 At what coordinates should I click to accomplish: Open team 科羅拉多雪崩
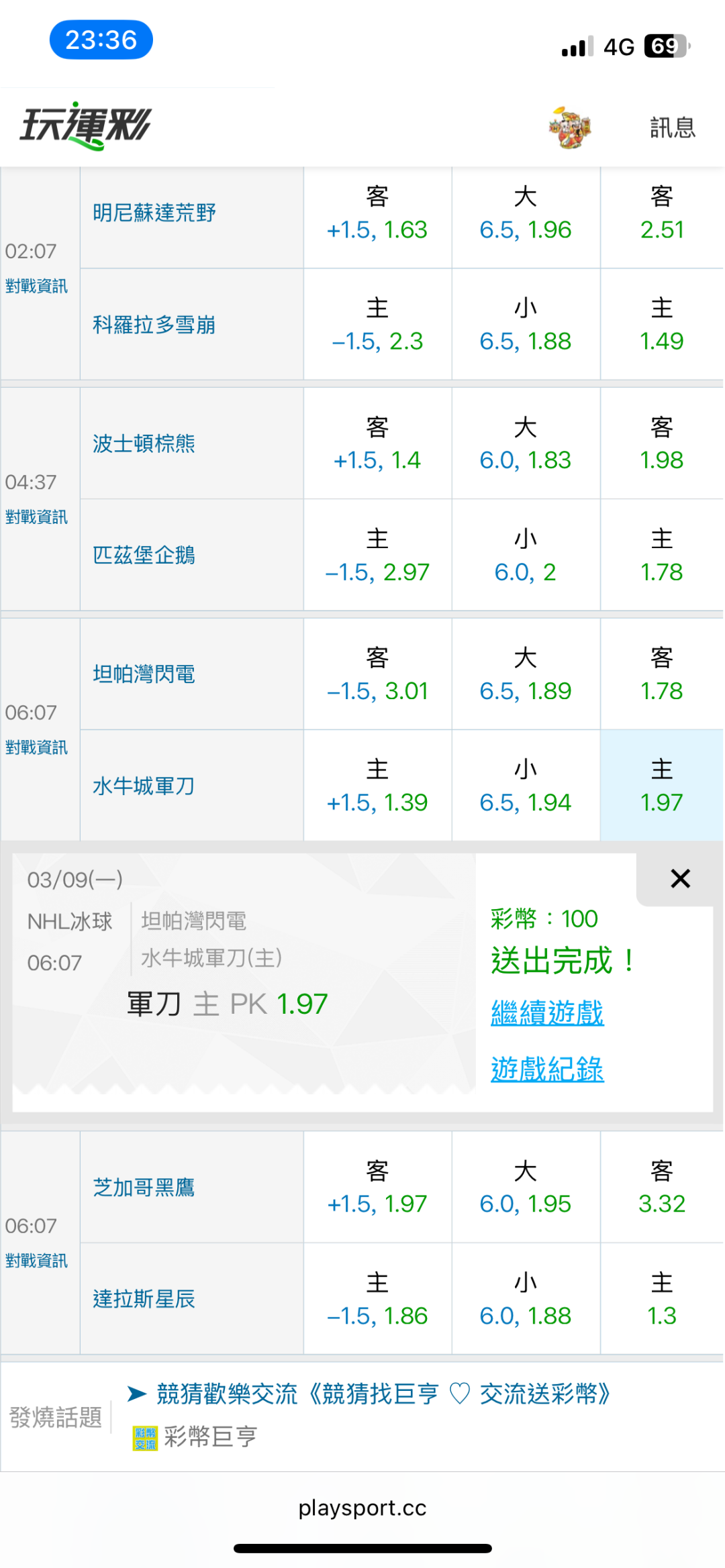tap(154, 325)
